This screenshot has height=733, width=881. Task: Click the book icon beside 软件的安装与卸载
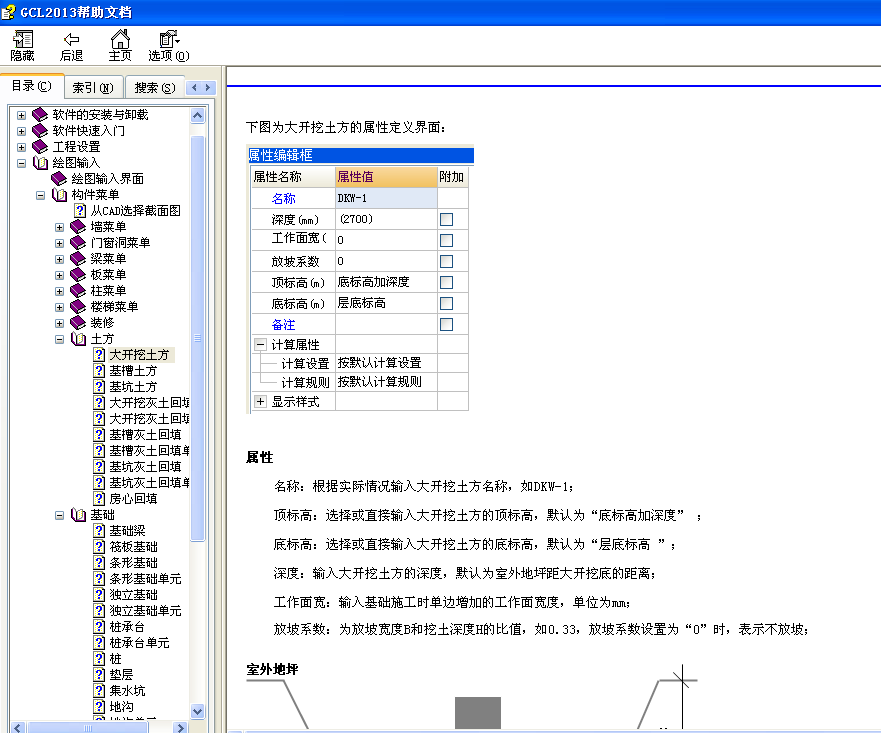point(40,115)
